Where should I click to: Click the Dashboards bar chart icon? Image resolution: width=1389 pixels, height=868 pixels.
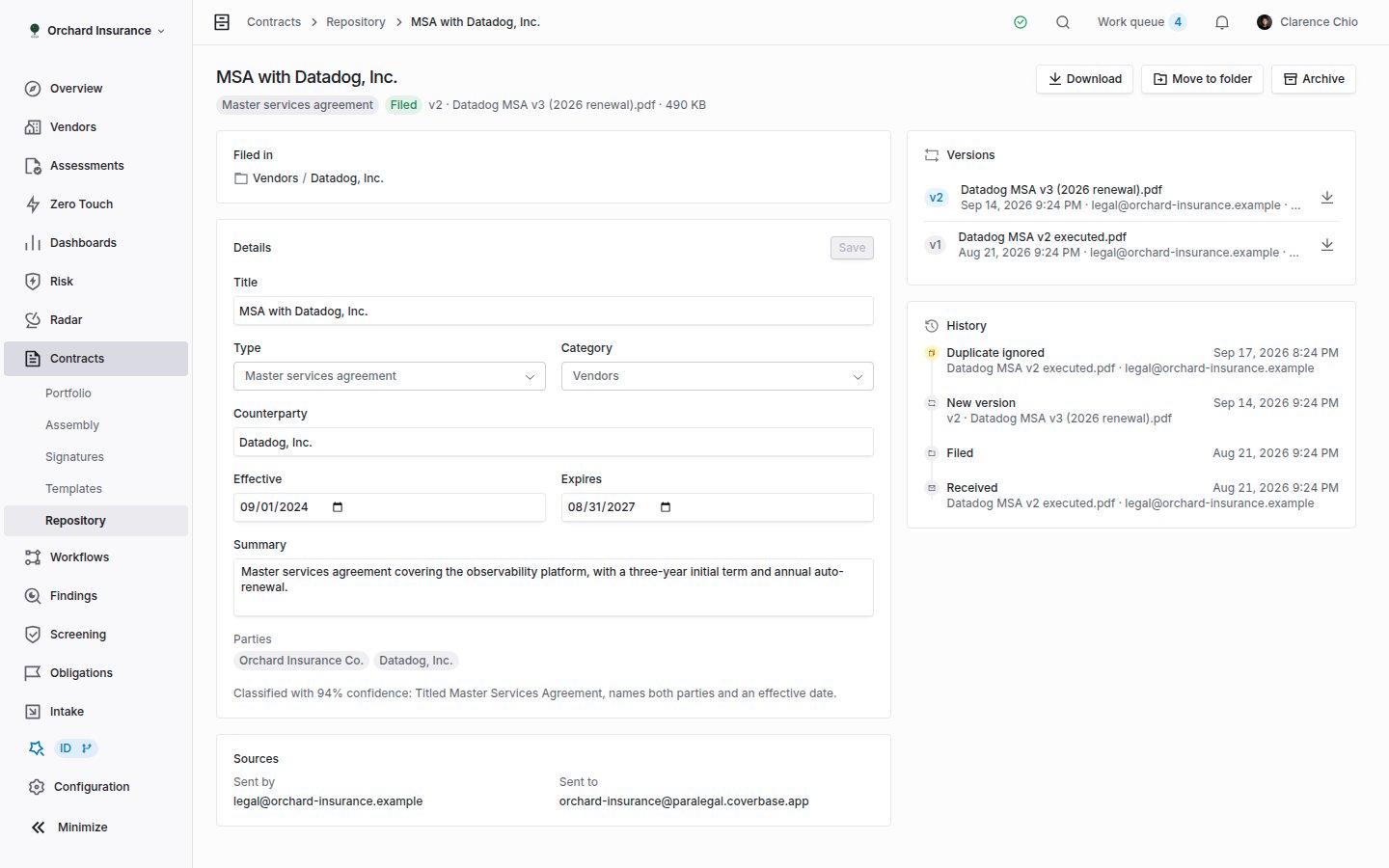(x=33, y=243)
